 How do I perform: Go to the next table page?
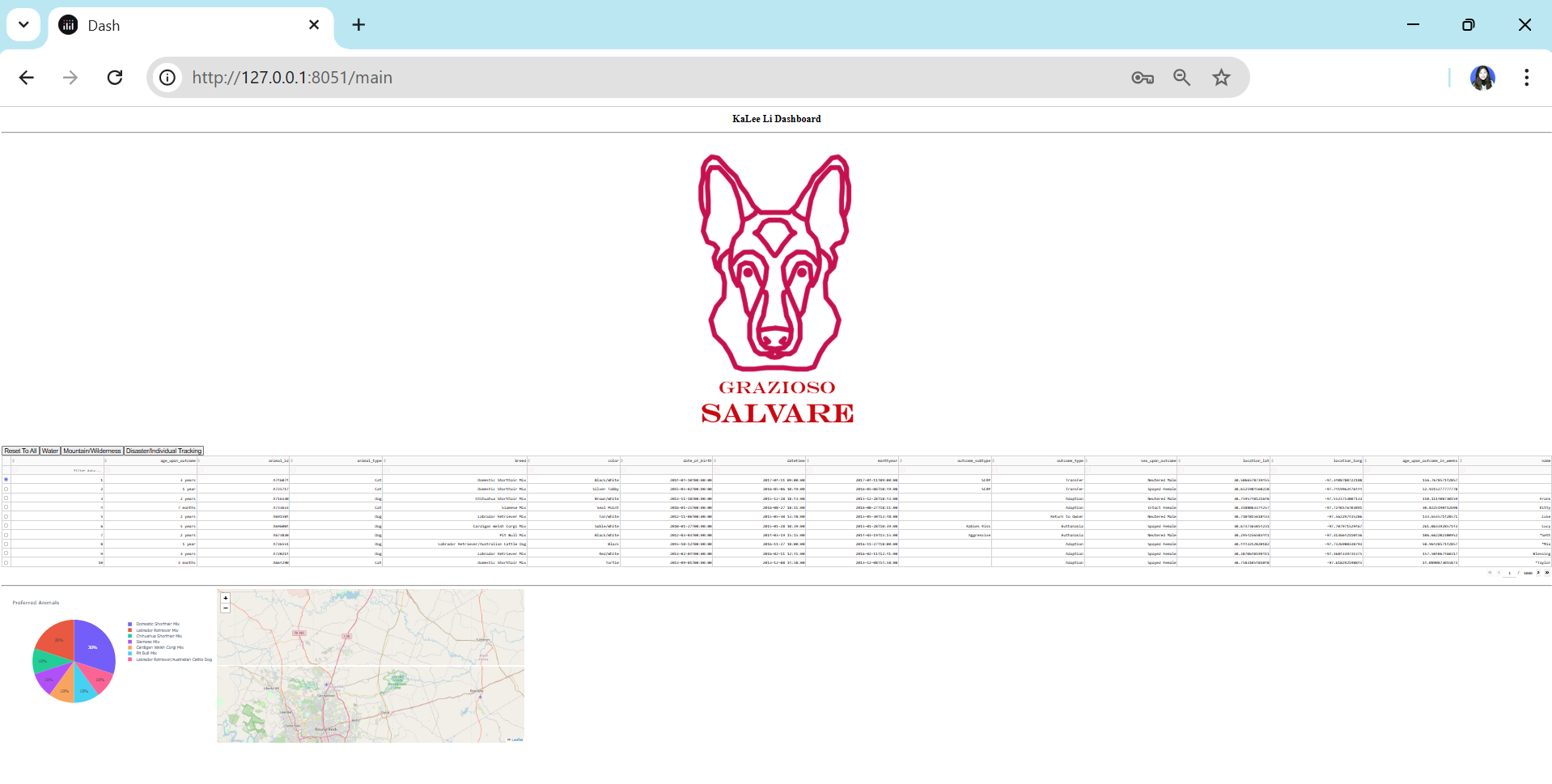click(1538, 573)
